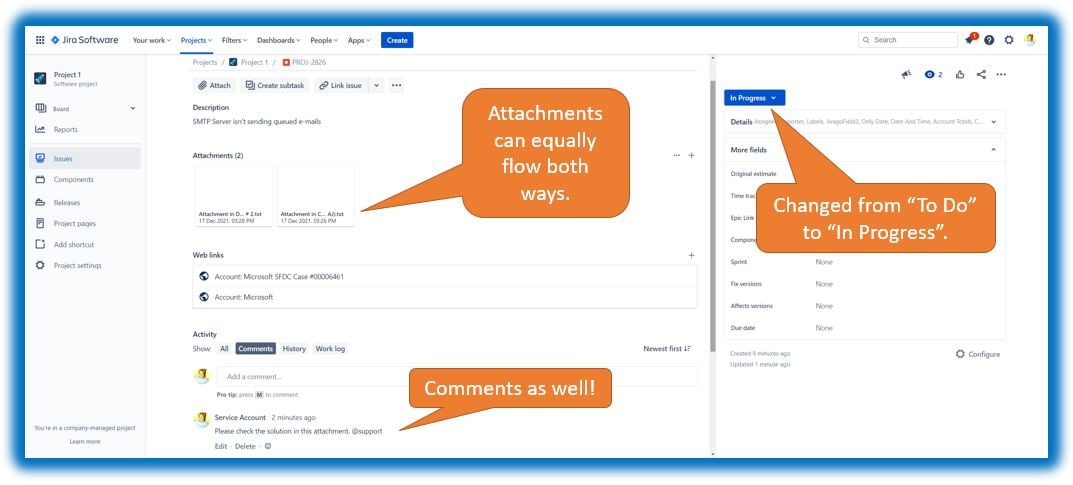This screenshot has width=1073, height=485.
Task: Open the Filters dropdown
Action: coord(235,40)
